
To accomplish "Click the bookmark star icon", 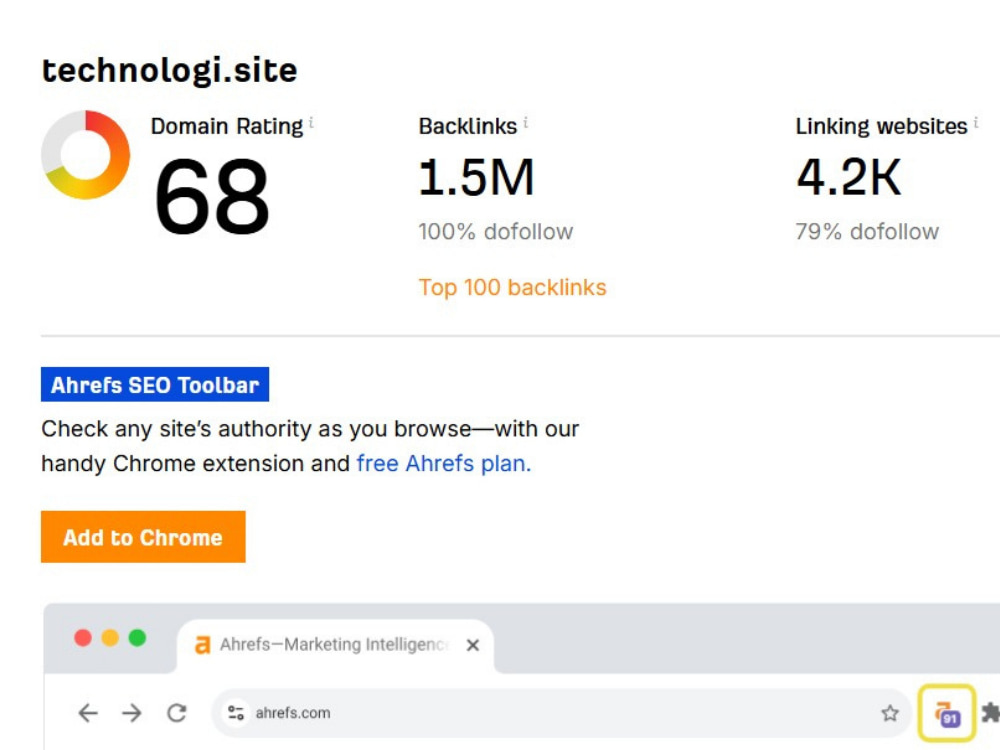I will (x=890, y=712).
